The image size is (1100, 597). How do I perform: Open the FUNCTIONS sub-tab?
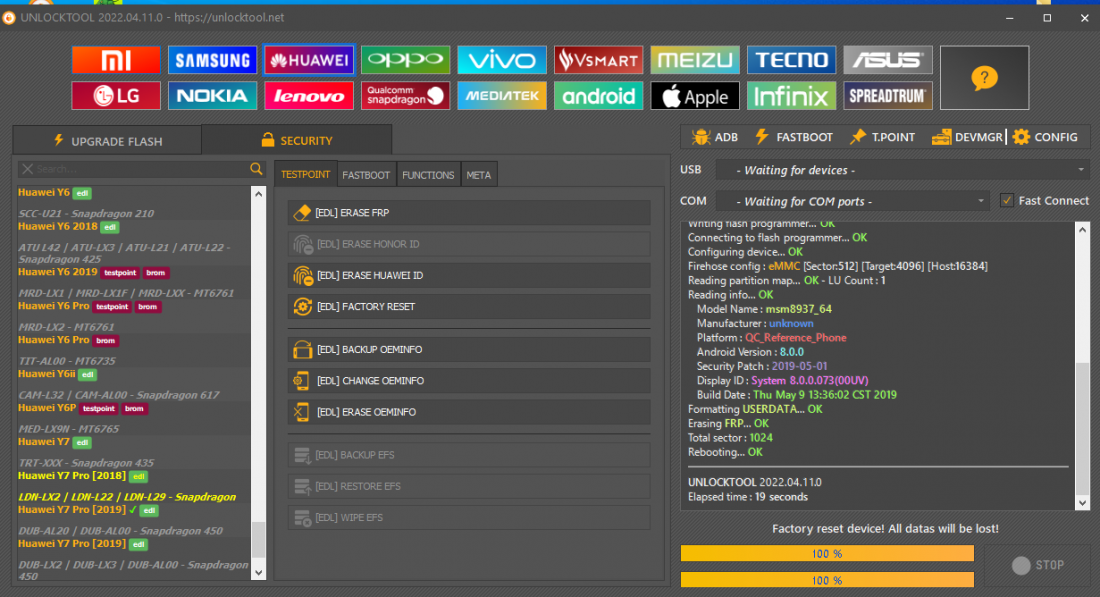coord(428,175)
